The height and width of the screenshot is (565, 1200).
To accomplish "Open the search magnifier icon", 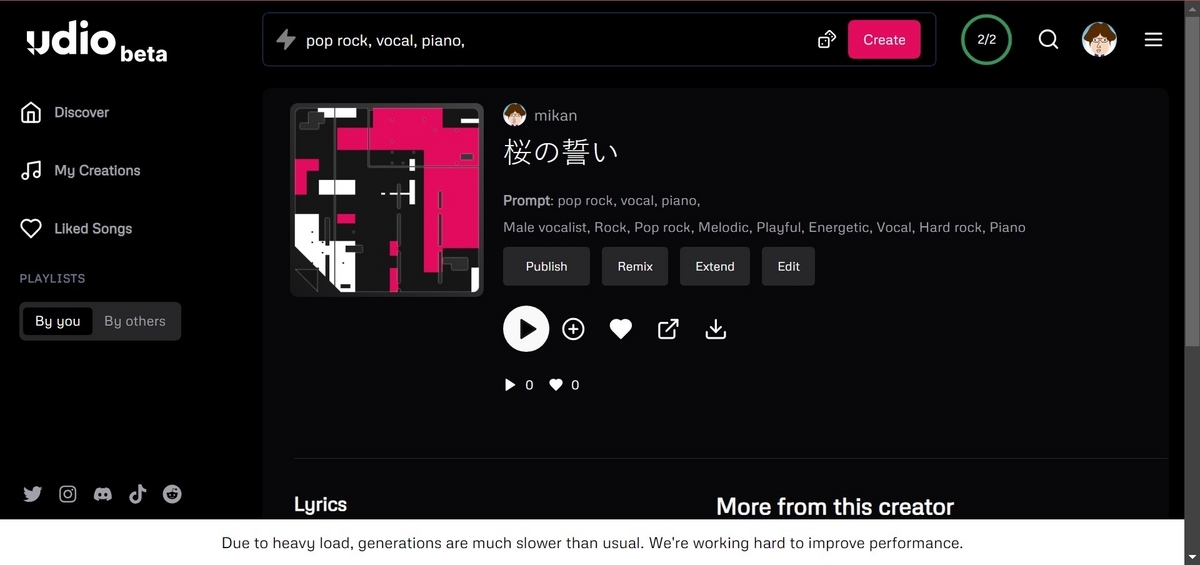I will pos(1048,40).
